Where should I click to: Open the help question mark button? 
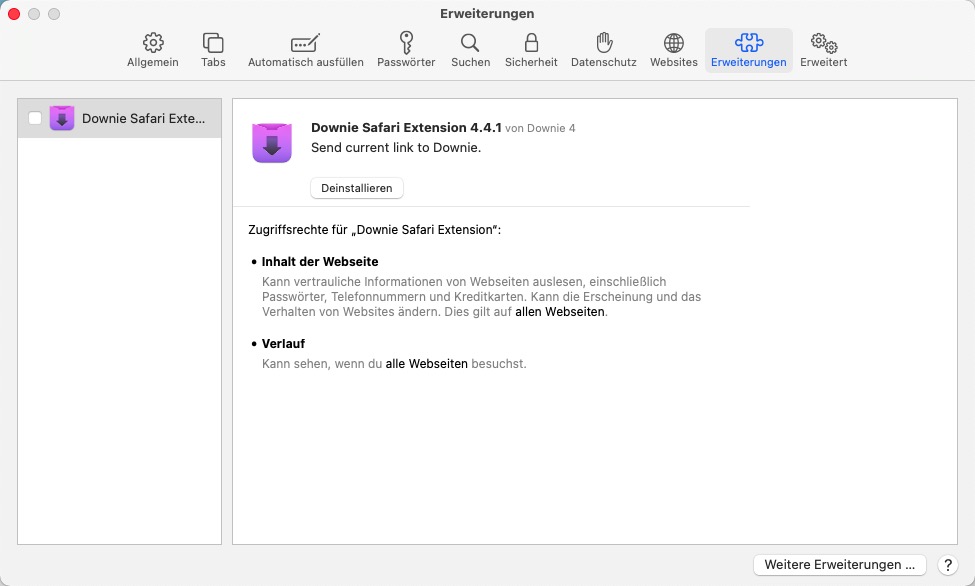[947, 565]
